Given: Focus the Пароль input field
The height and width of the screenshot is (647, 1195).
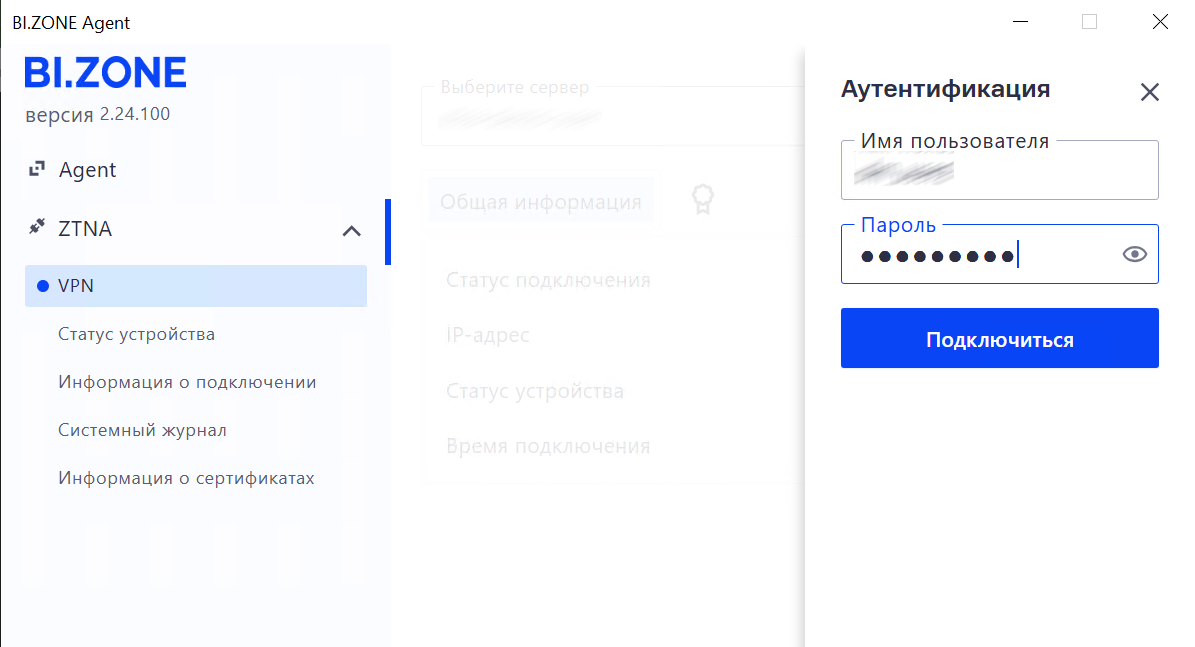Looking at the screenshot, I should [x=999, y=255].
